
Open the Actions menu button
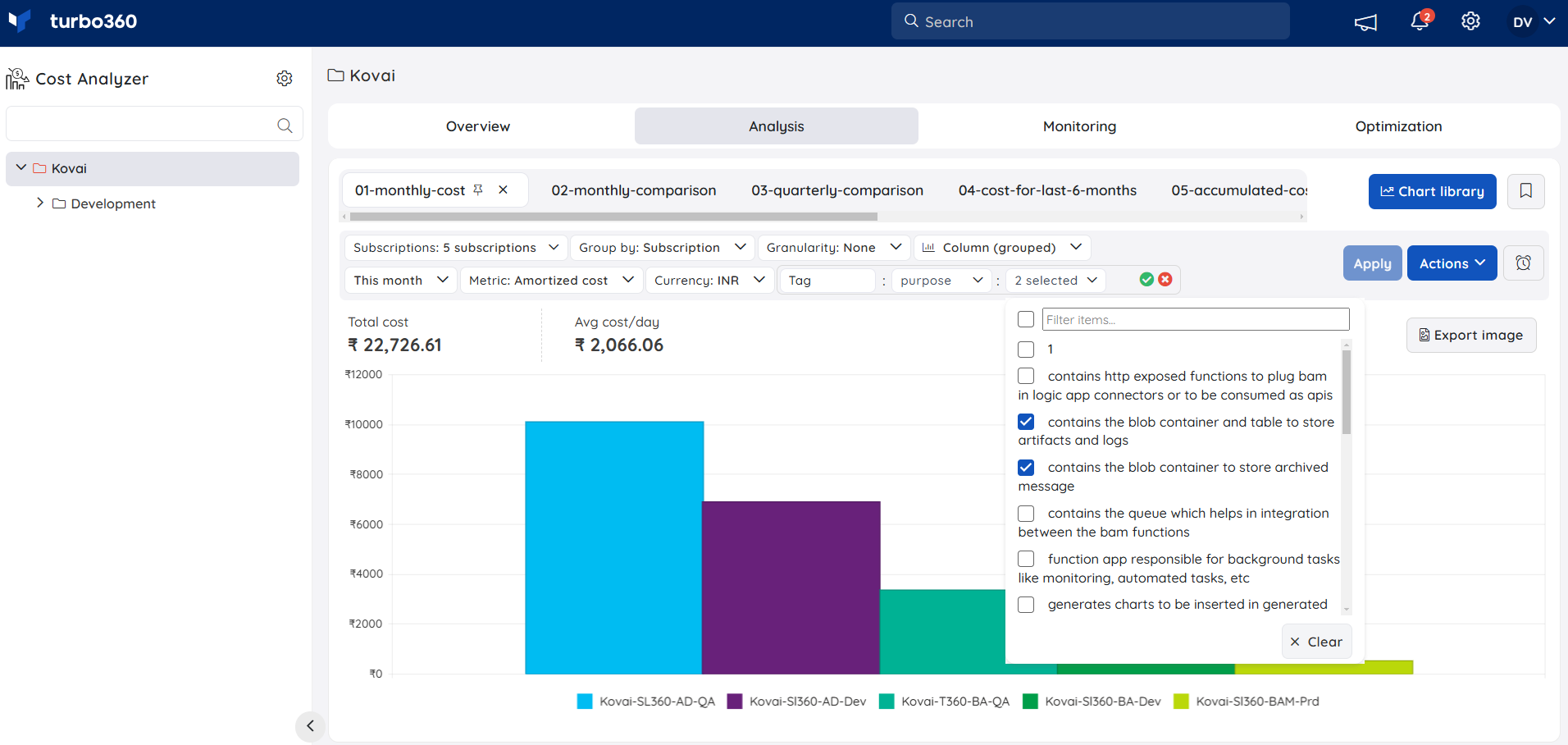tap(1452, 263)
